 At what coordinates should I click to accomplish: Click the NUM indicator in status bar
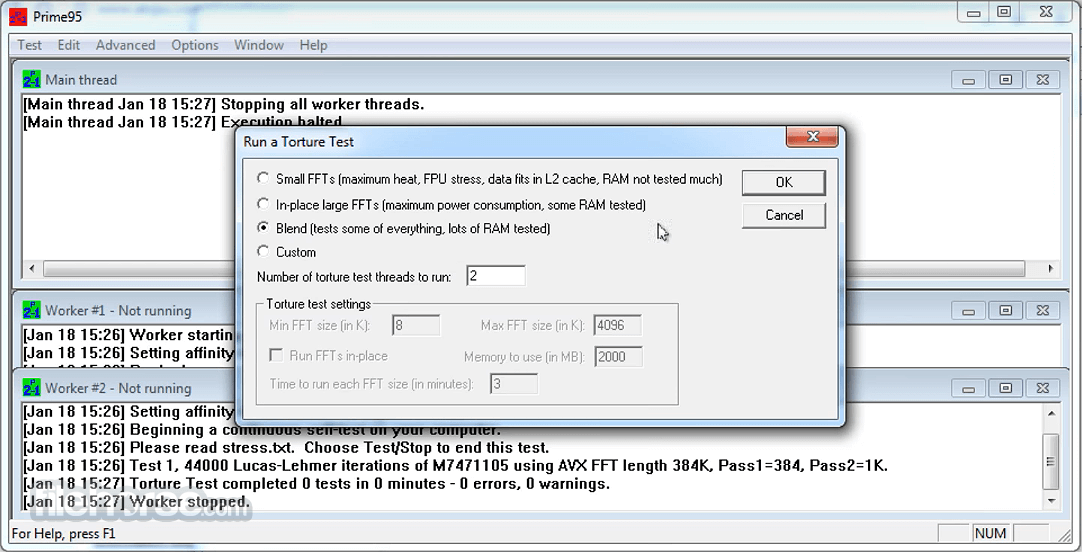pos(991,533)
